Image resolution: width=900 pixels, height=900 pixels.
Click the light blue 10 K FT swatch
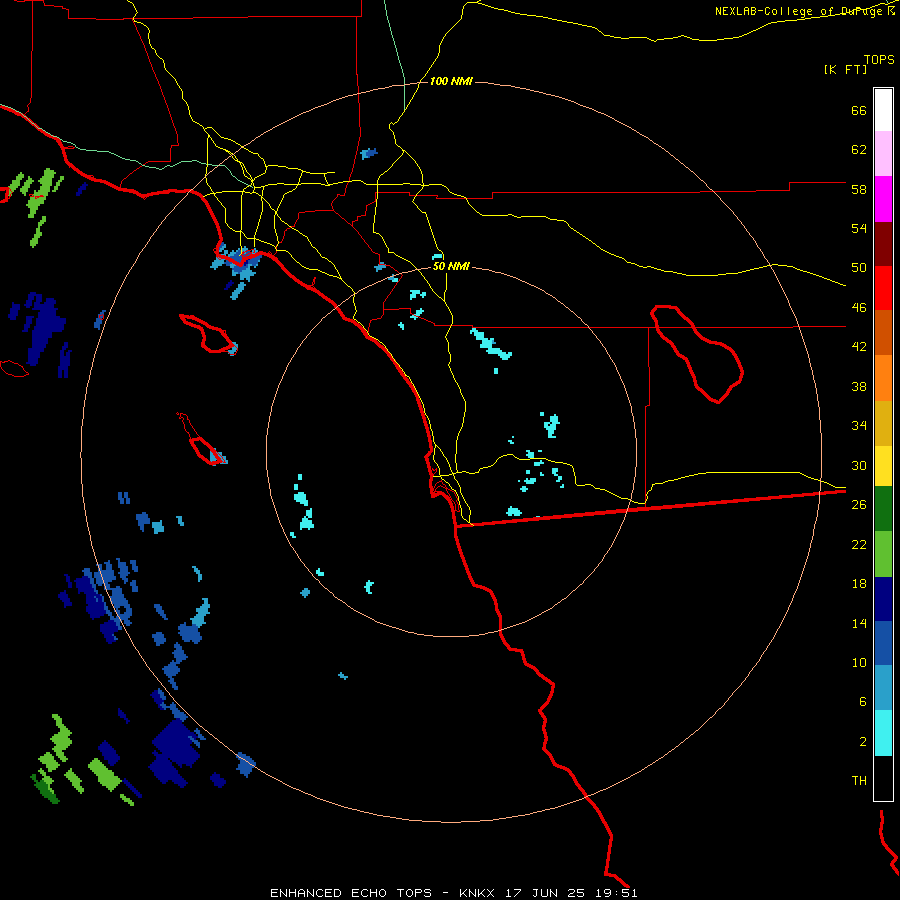pyautogui.click(x=883, y=688)
